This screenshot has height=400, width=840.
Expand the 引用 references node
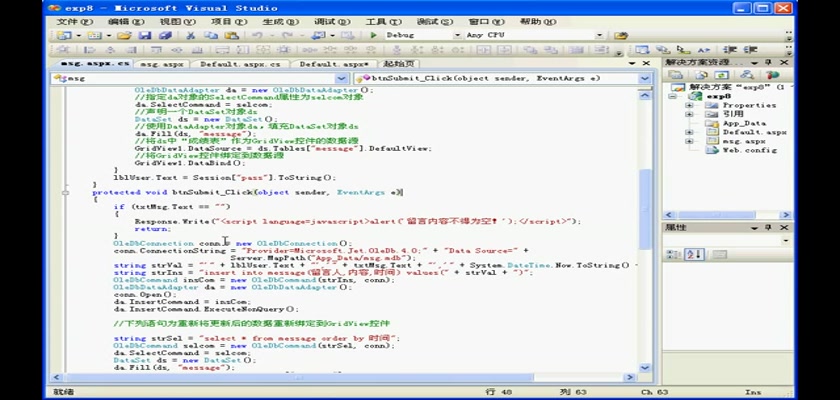[689, 114]
